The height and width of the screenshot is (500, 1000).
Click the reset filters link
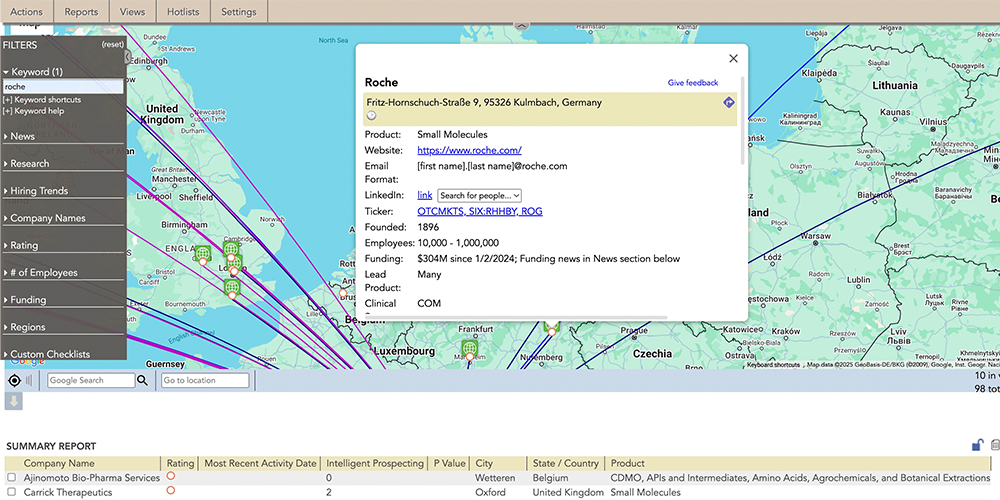(113, 45)
